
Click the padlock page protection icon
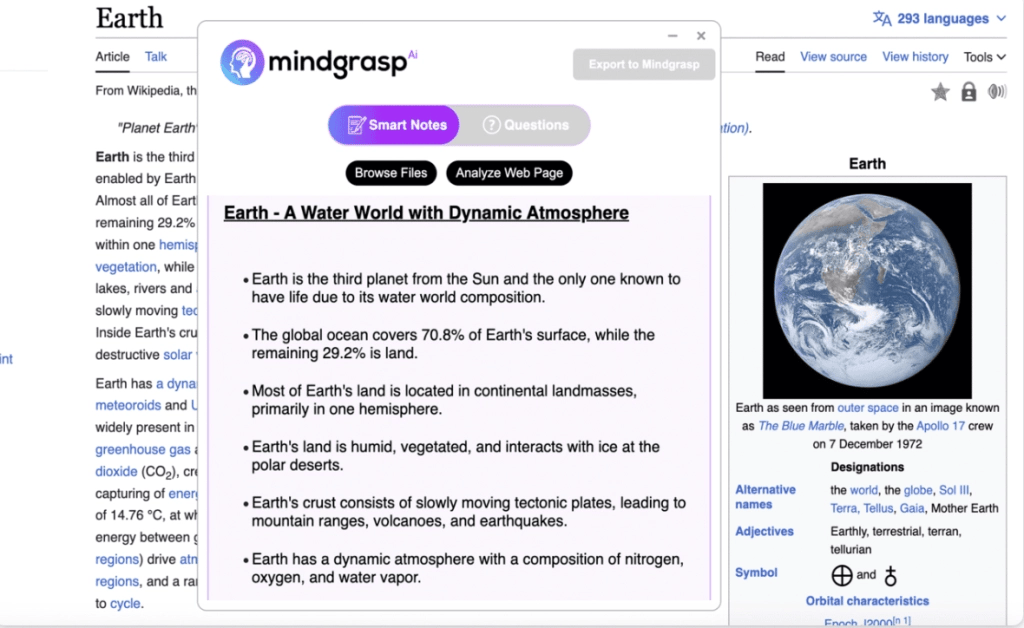coord(968,92)
